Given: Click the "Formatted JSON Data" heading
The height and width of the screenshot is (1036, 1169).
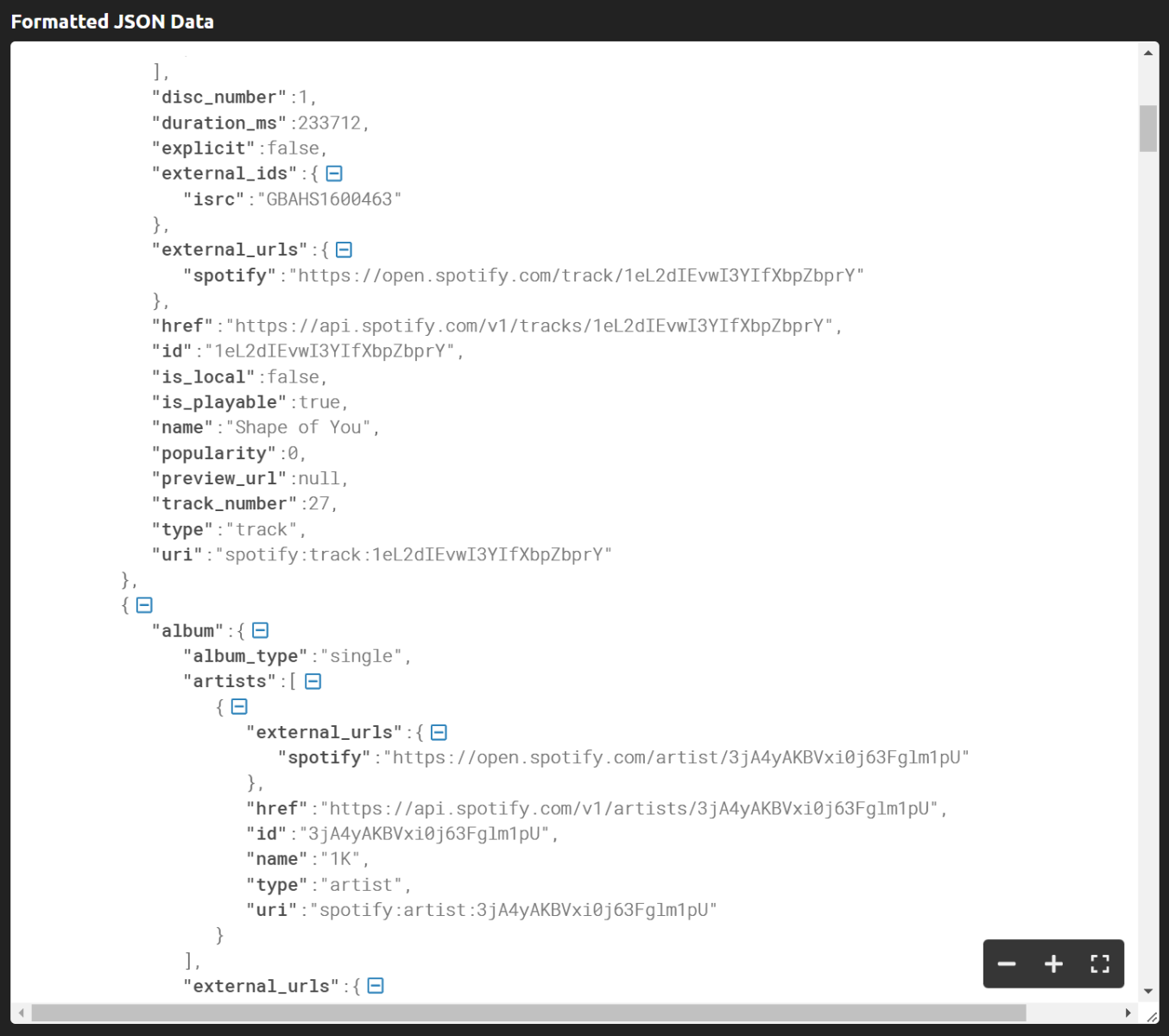Looking at the screenshot, I should pyautogui.click(x=112, y=22).
